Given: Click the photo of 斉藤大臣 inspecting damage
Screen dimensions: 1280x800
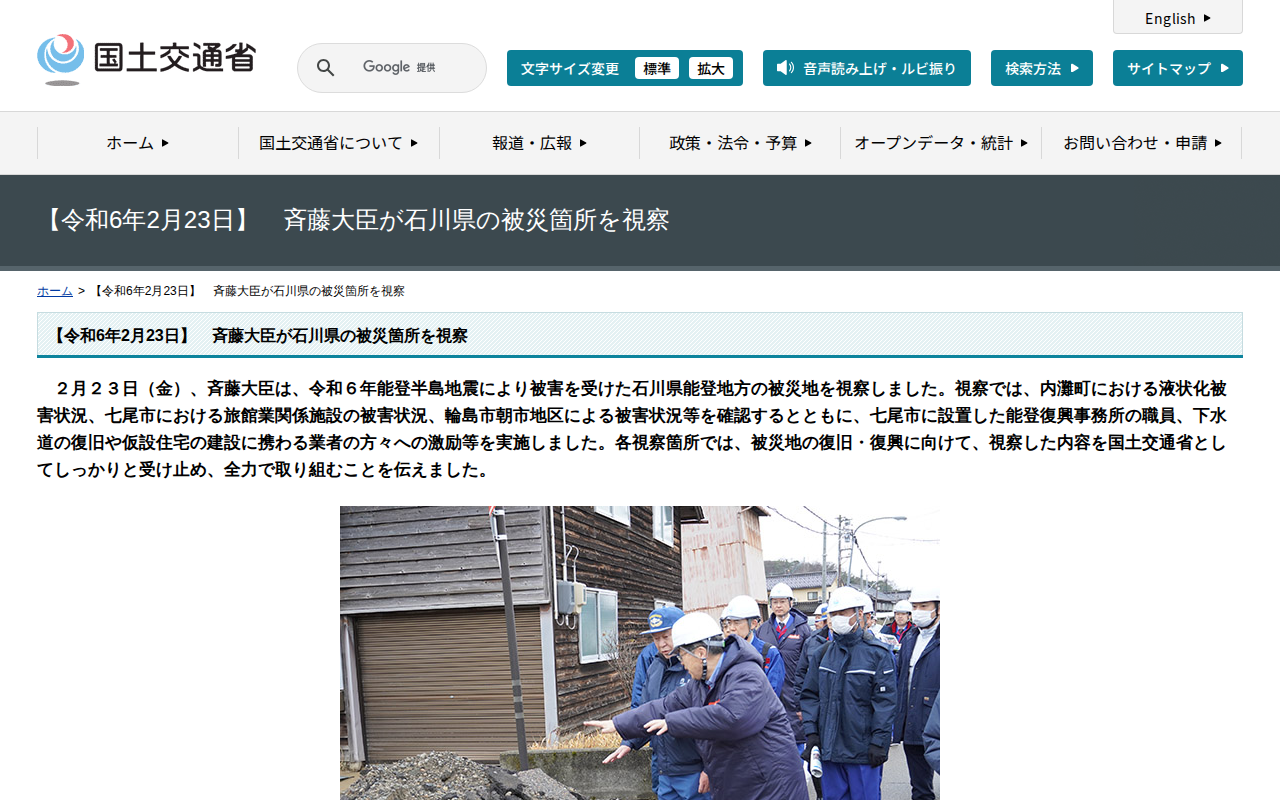Looking at the screenshot, I should tap(640, 653).
